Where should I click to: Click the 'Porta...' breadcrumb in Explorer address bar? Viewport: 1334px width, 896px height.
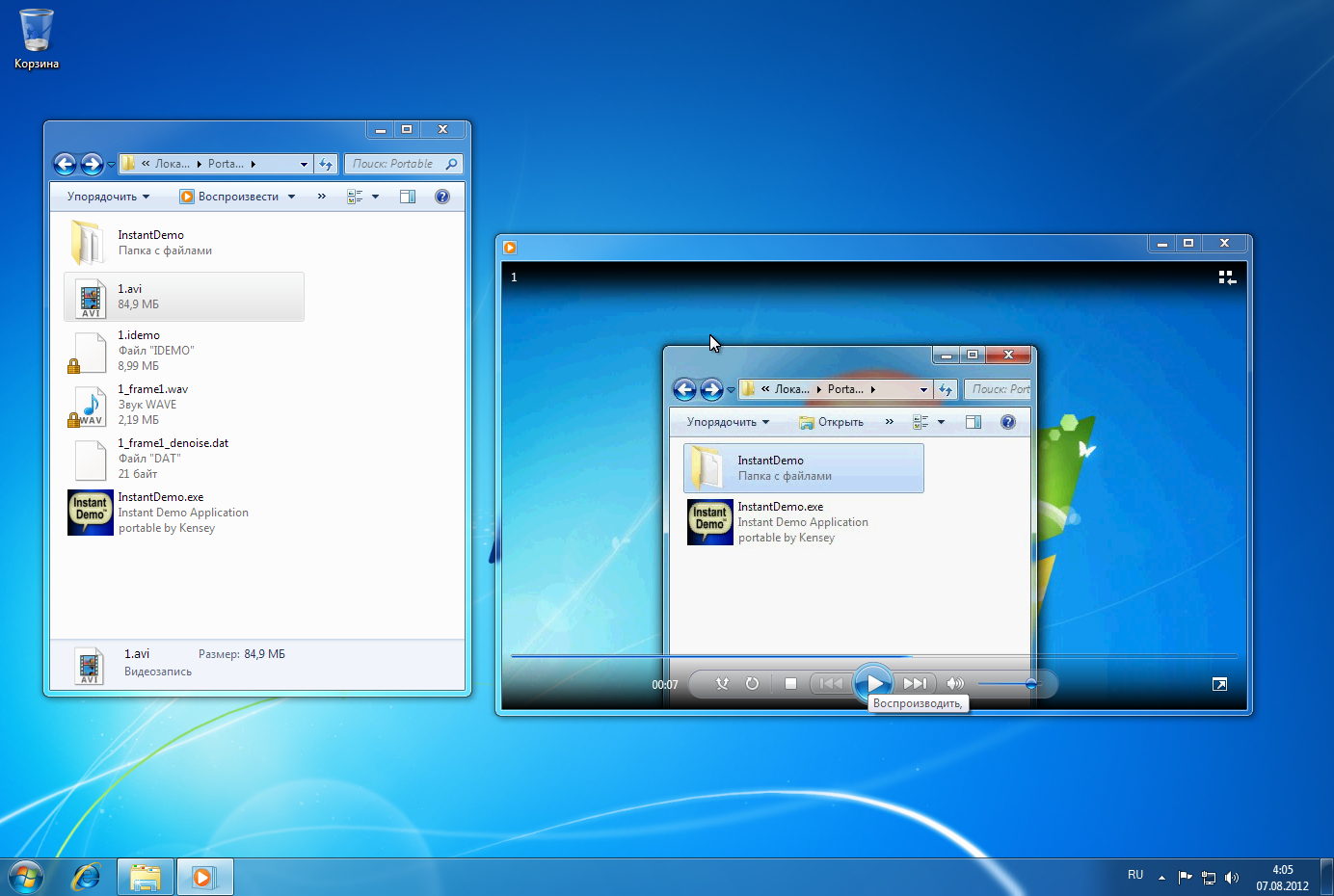(226, 165)
